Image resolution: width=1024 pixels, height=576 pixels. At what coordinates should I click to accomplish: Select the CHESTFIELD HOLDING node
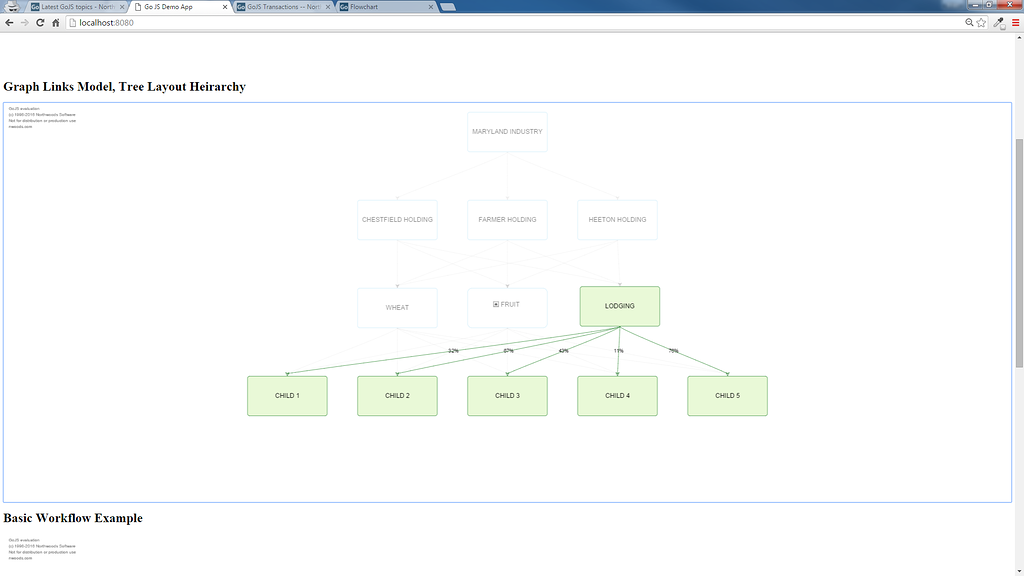[397, 220]
